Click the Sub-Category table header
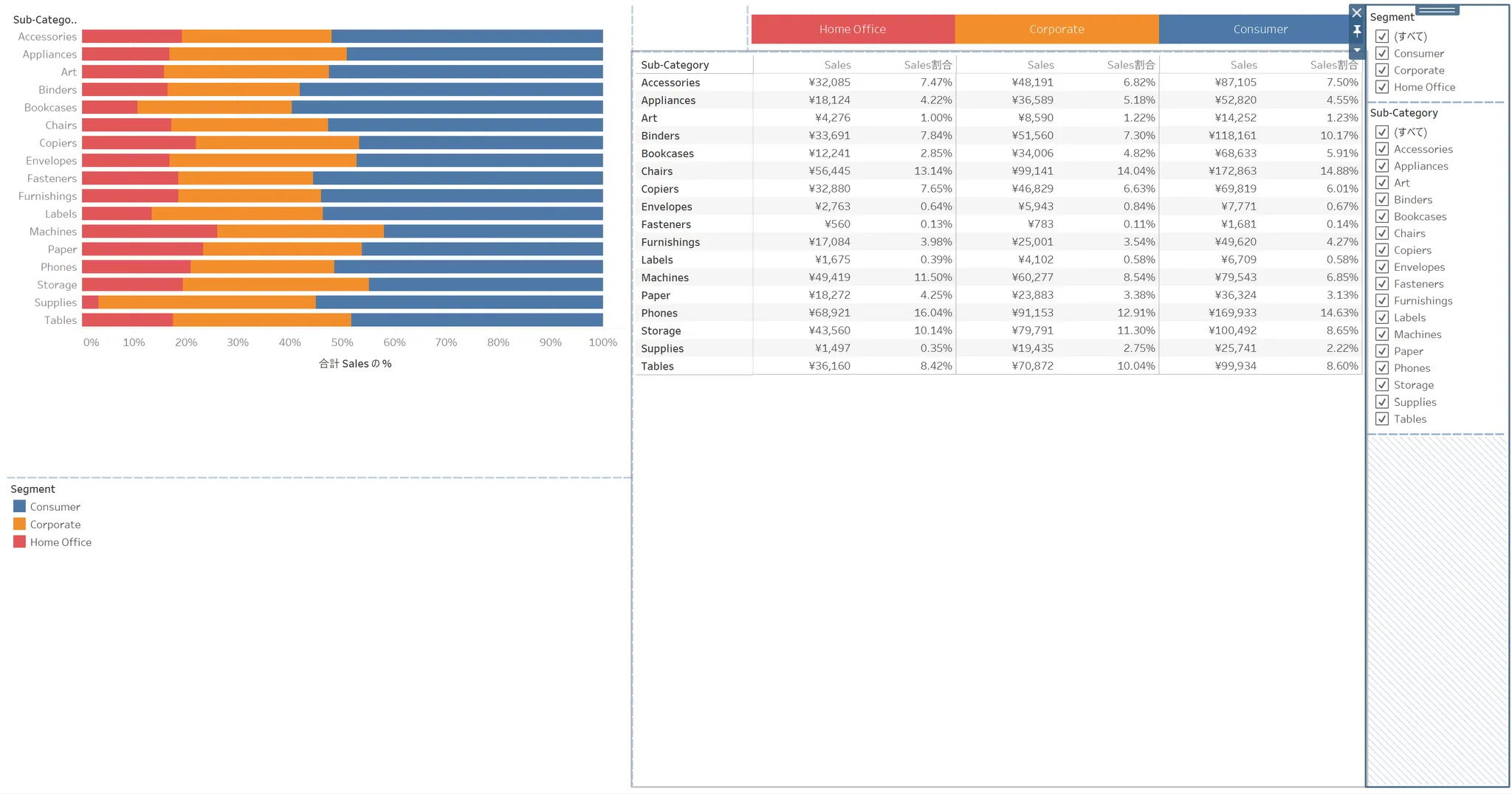This screenshot has width=1512, height=794. tap(675, 65)
